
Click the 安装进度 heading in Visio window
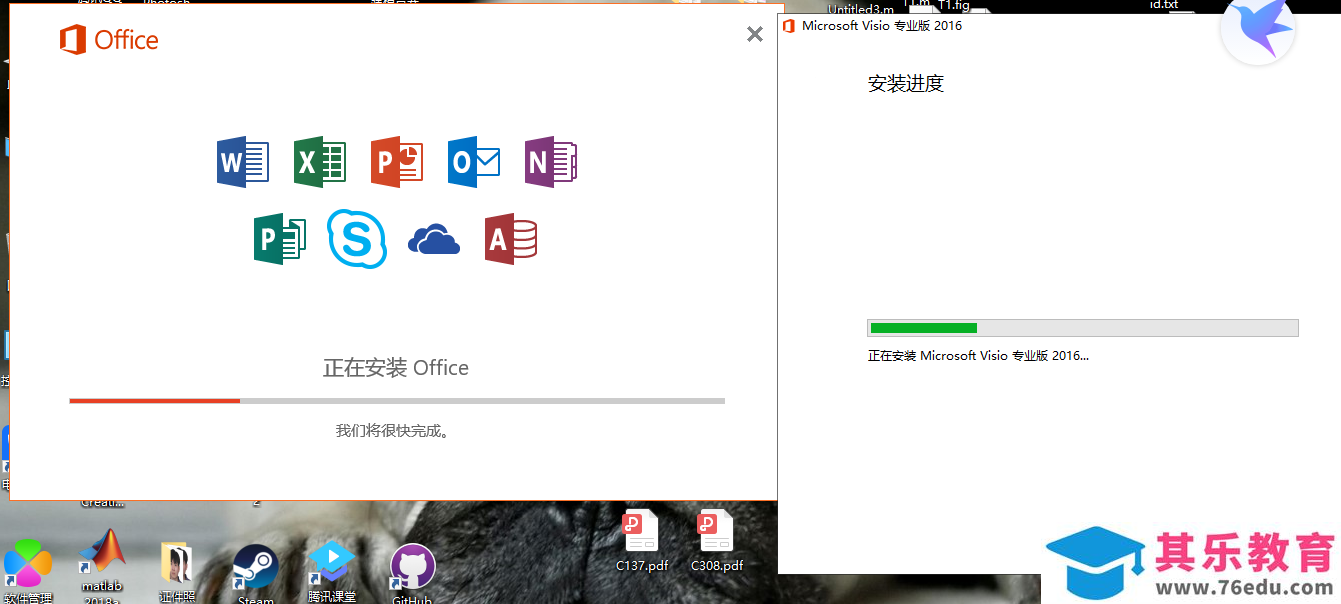pos(906,84)
